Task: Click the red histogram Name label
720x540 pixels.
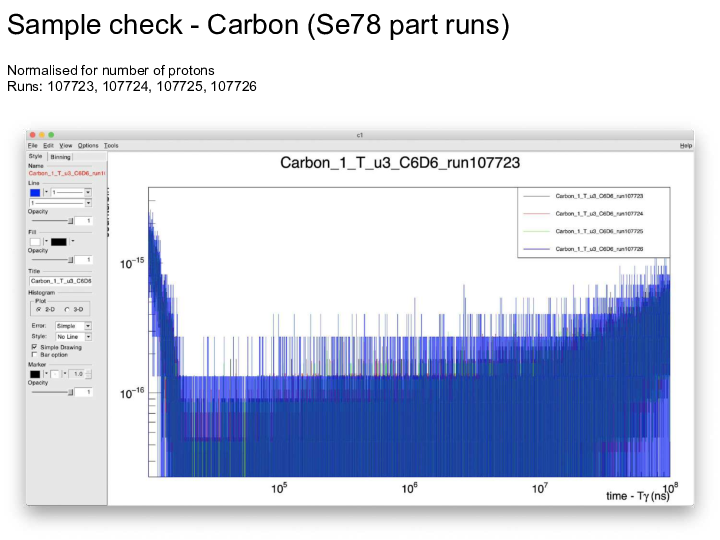Action: coord(67,174)
